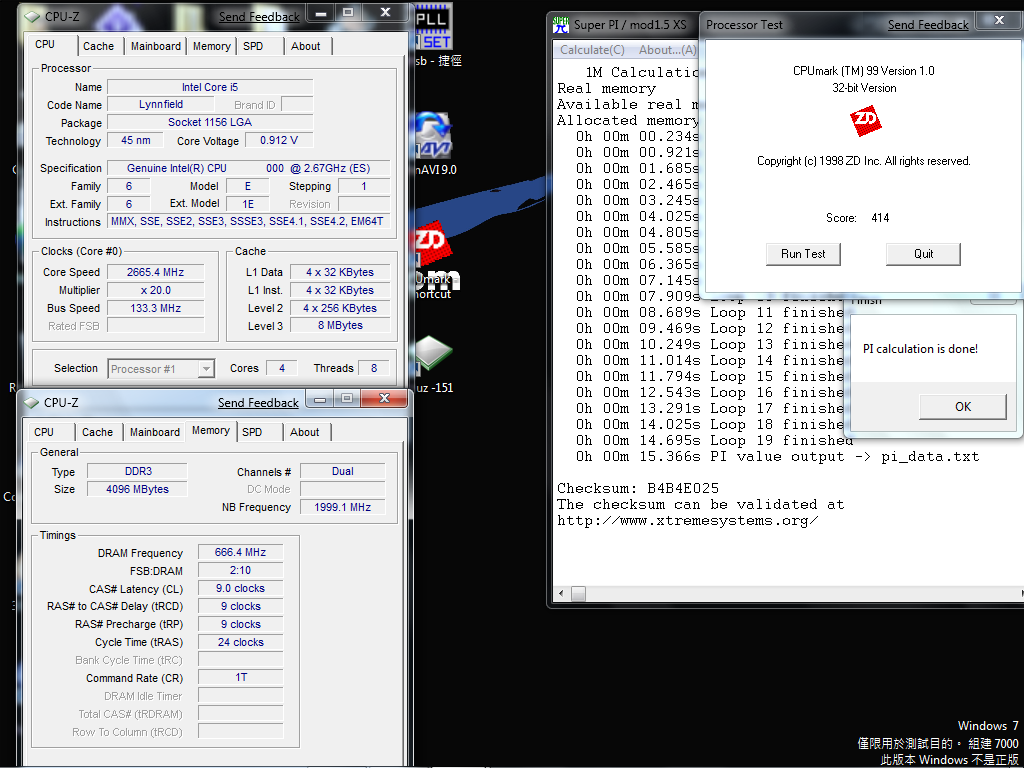Click the Technology value 45 nm
Screen dimensions: 1024x768
tap(136, 140)
